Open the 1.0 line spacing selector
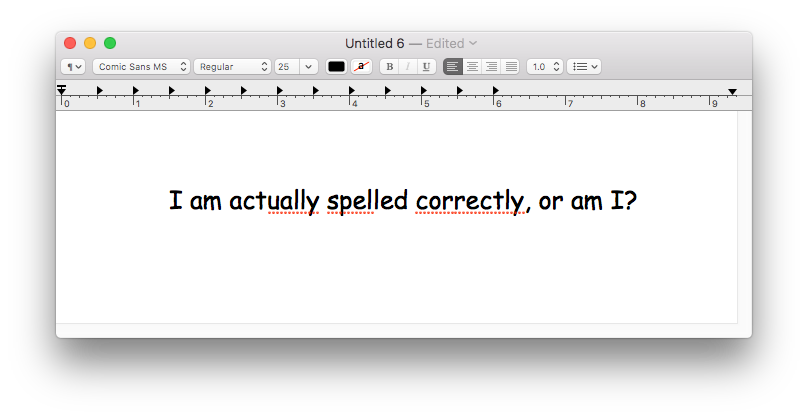 545,66
